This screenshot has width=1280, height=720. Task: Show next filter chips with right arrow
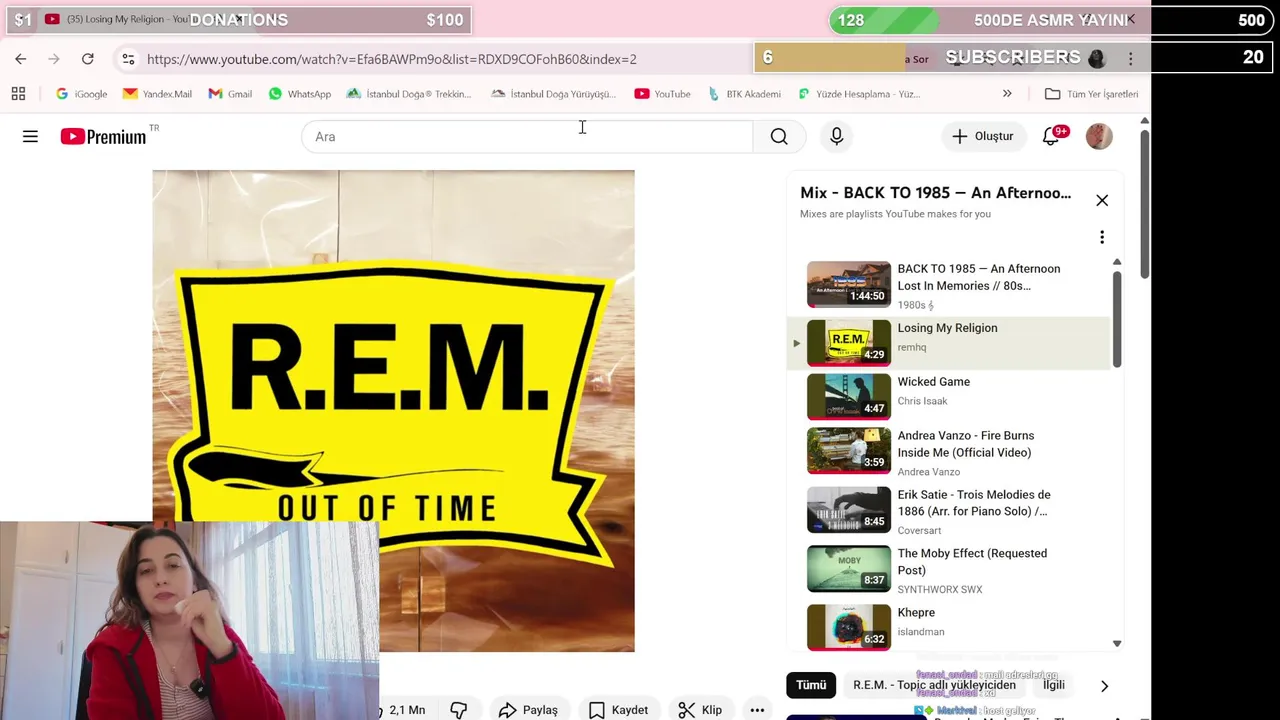pos(1104,686)
